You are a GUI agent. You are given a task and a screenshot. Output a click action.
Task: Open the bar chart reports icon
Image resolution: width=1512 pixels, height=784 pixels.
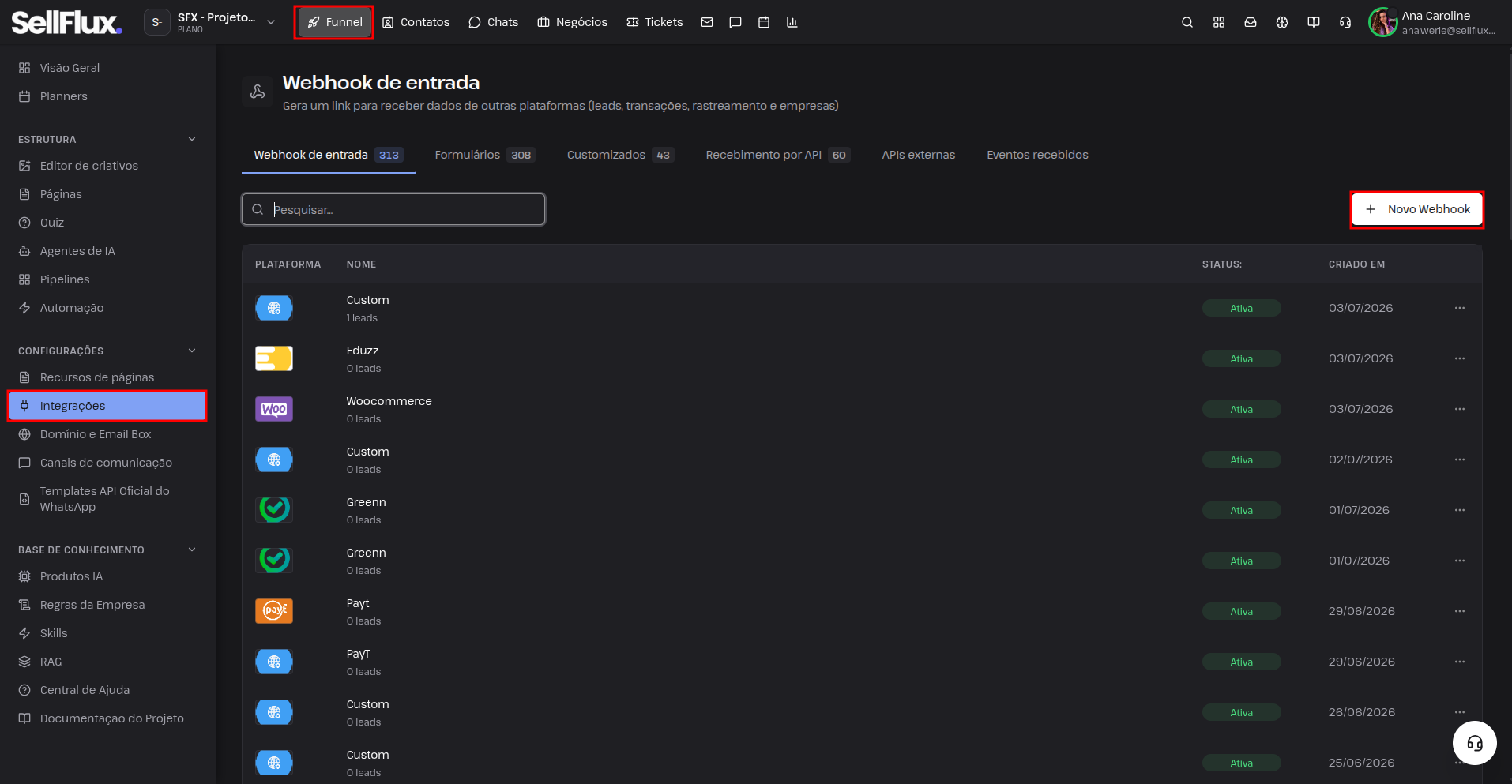792,22
